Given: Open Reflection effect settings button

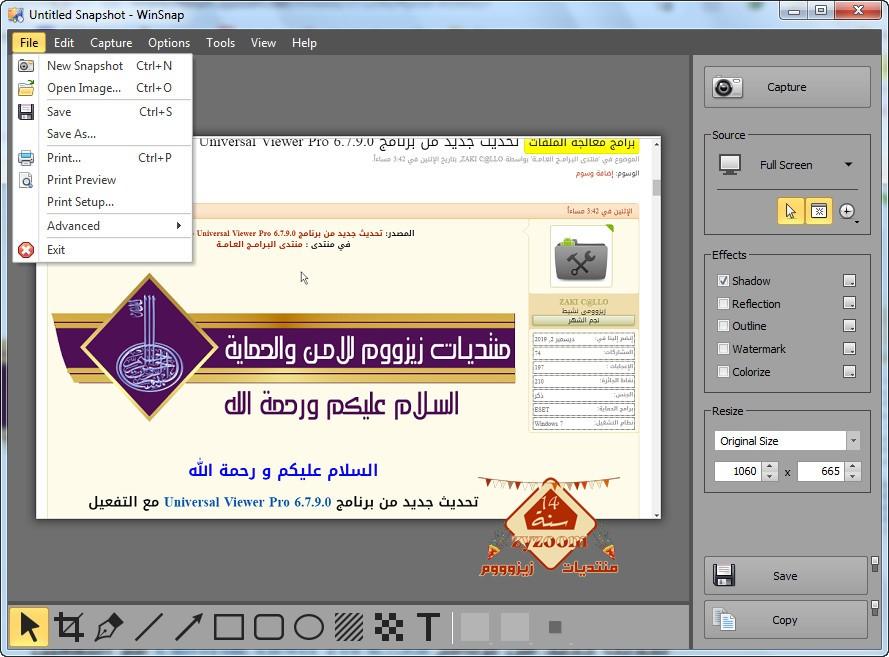Looking at the screenshot, I should (x=849, y=303).
